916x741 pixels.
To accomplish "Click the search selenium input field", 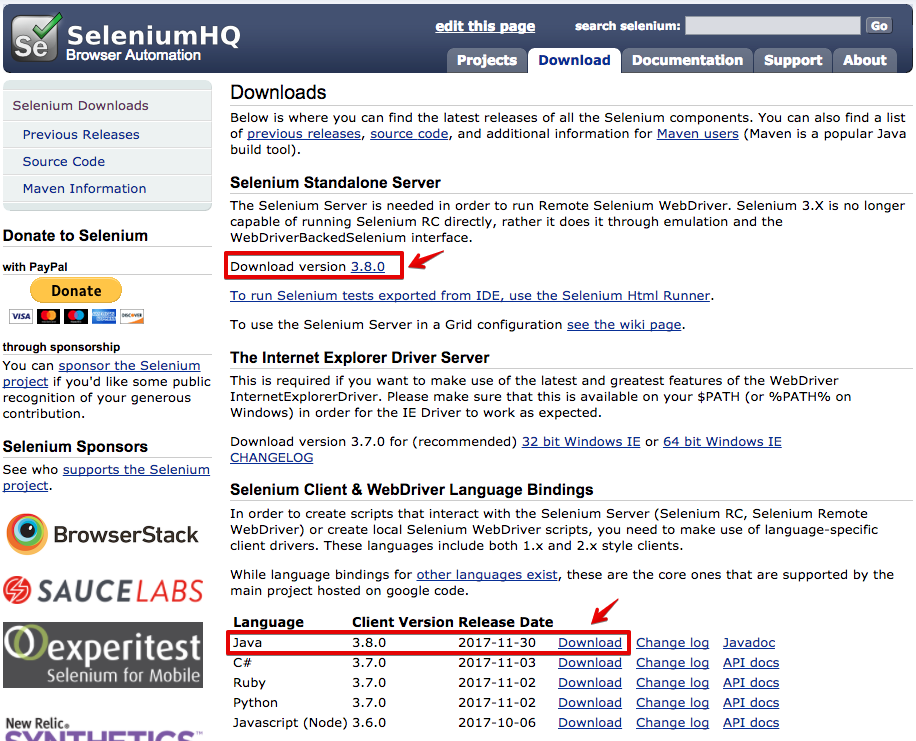I will click(772, 26).
